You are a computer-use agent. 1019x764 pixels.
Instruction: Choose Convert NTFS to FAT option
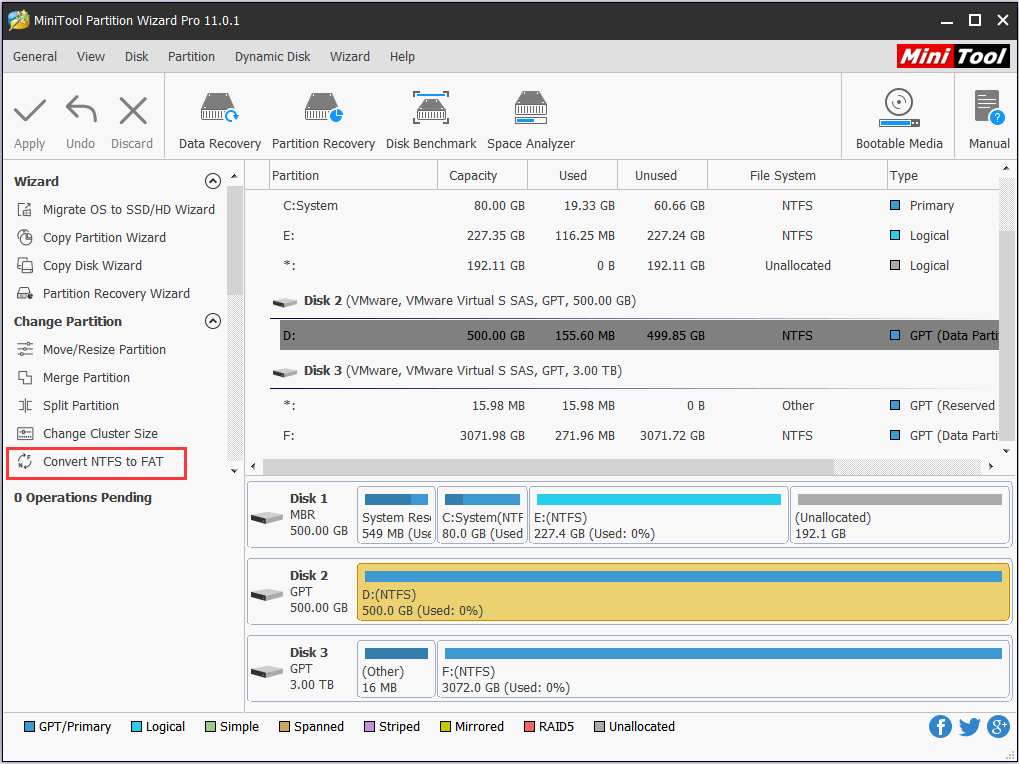pyautogui.click(x=103, y=461)
